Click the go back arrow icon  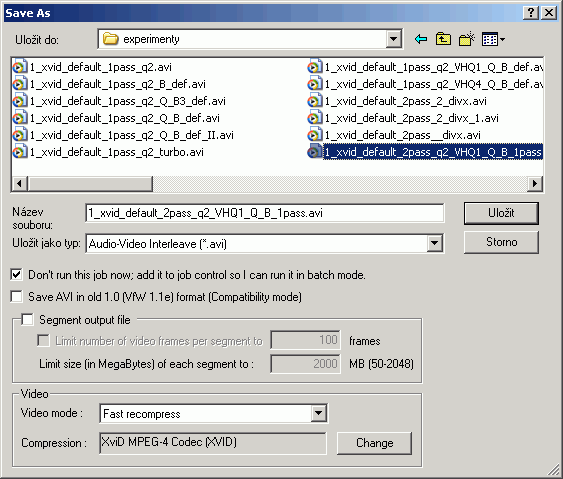click(420, 39)
